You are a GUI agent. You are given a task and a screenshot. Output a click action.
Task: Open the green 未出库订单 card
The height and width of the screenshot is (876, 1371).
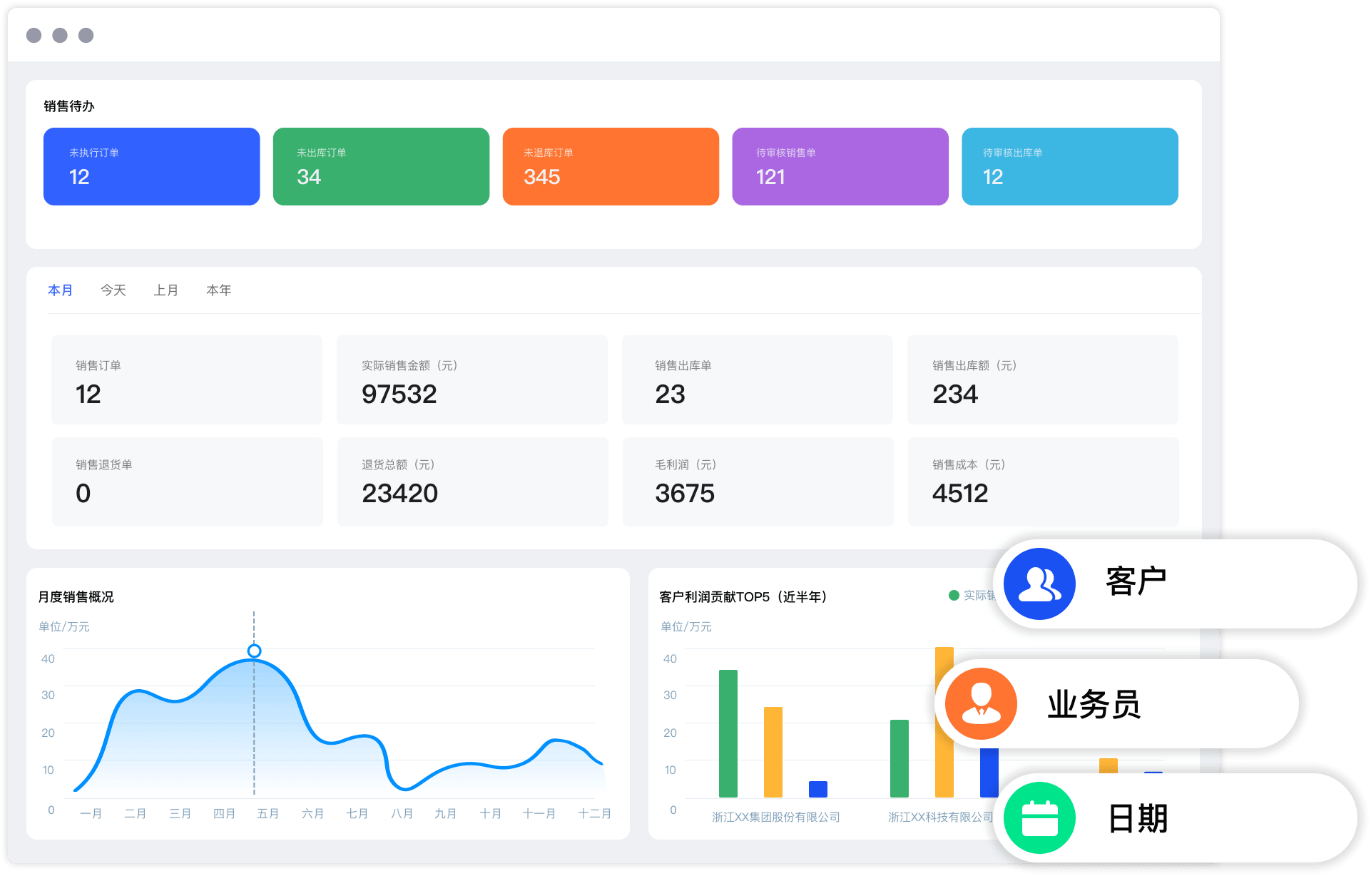point(381,166)
